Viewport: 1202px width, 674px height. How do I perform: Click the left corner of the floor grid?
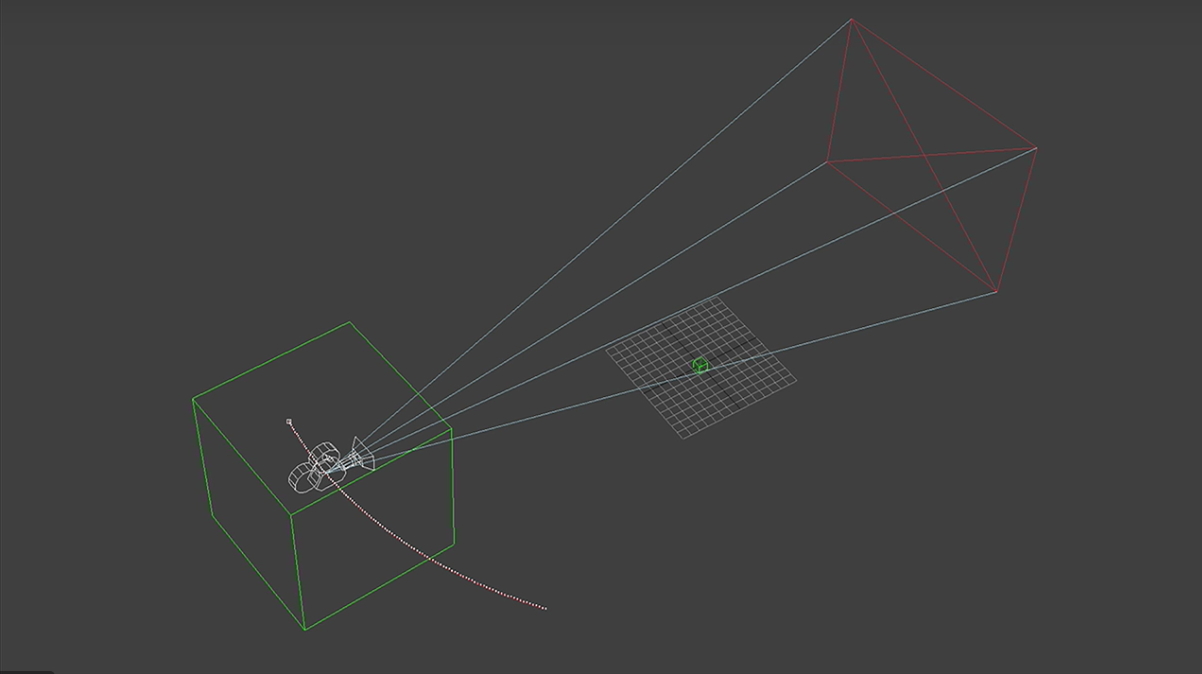pos(606,348)
